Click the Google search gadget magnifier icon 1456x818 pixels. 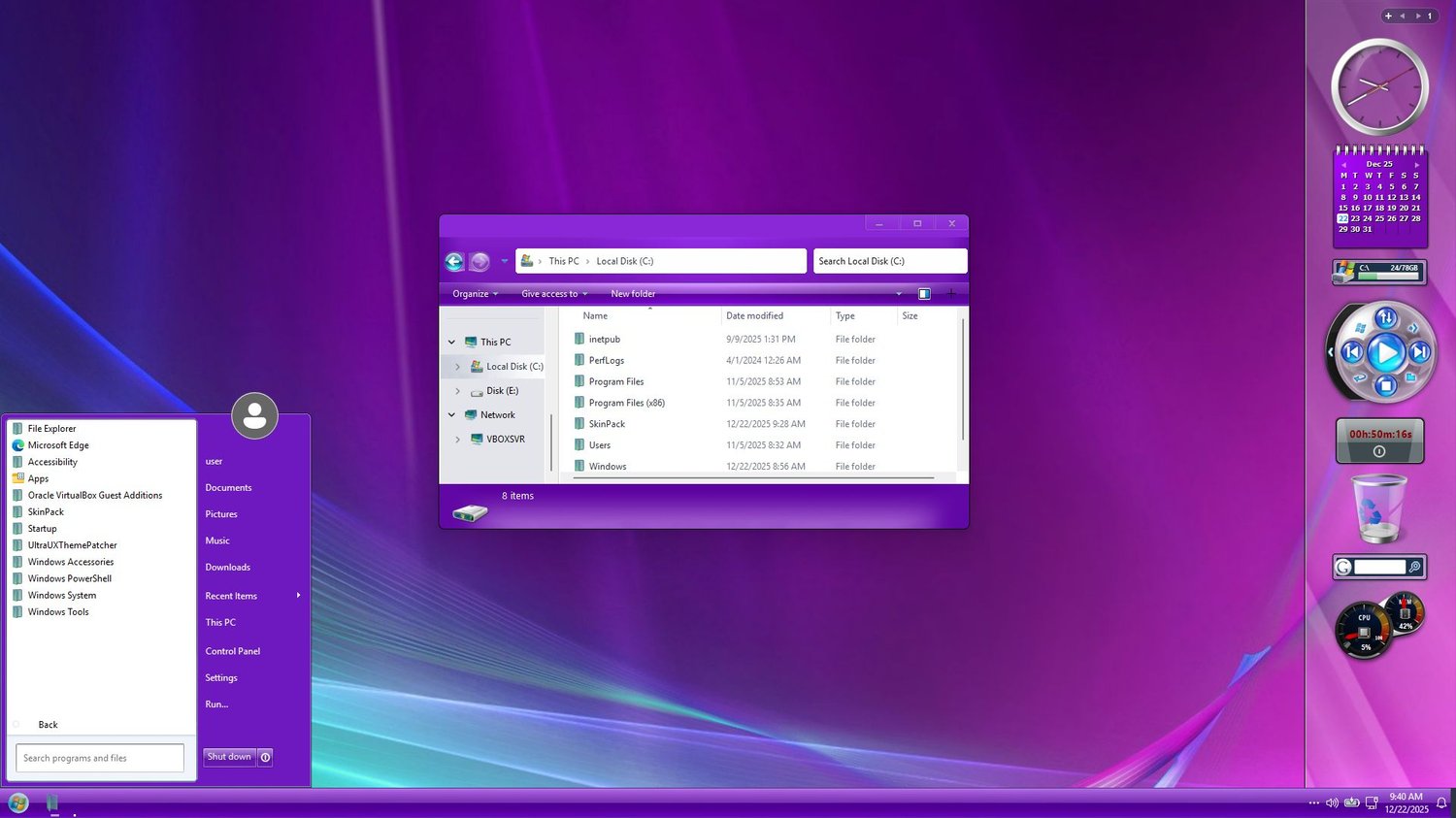tap(1415, 567)
